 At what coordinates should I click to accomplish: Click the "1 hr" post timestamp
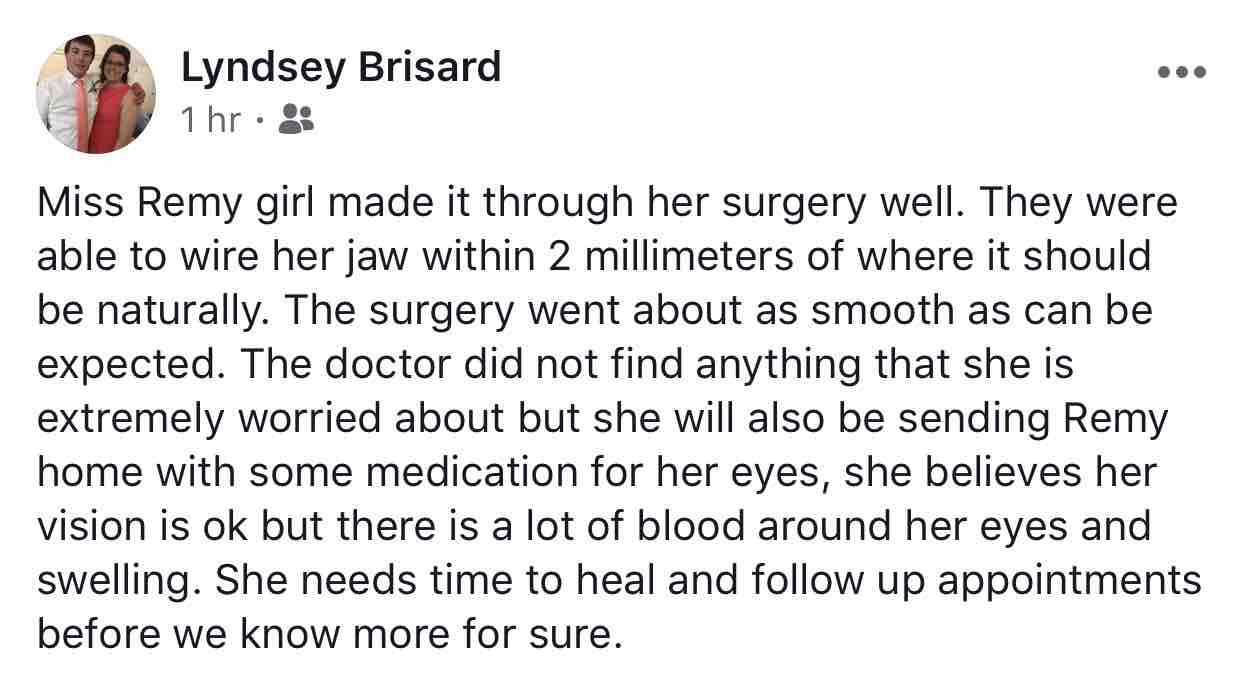click(211, 120)
